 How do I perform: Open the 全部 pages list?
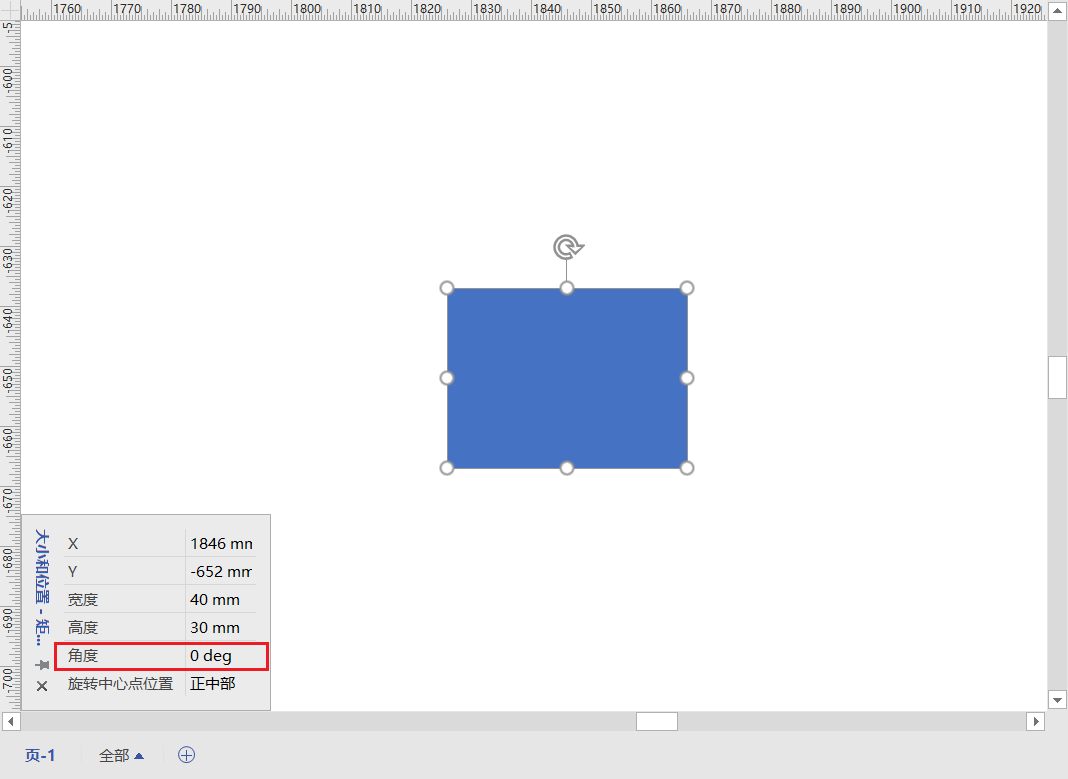pyautogui.click(x=121, y=755)
